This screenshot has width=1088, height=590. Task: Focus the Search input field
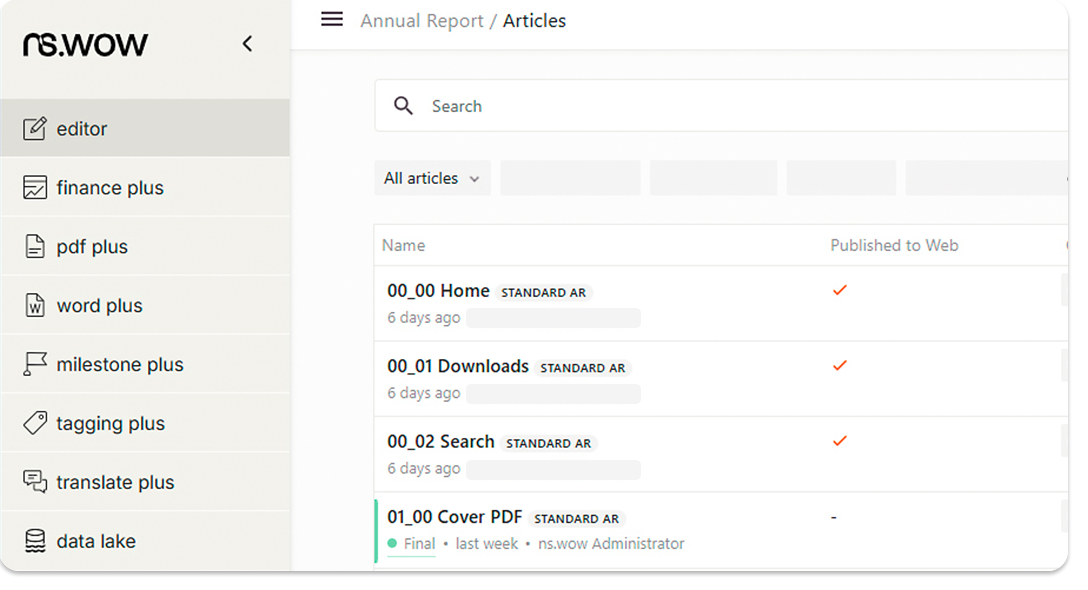coord(700,106)
